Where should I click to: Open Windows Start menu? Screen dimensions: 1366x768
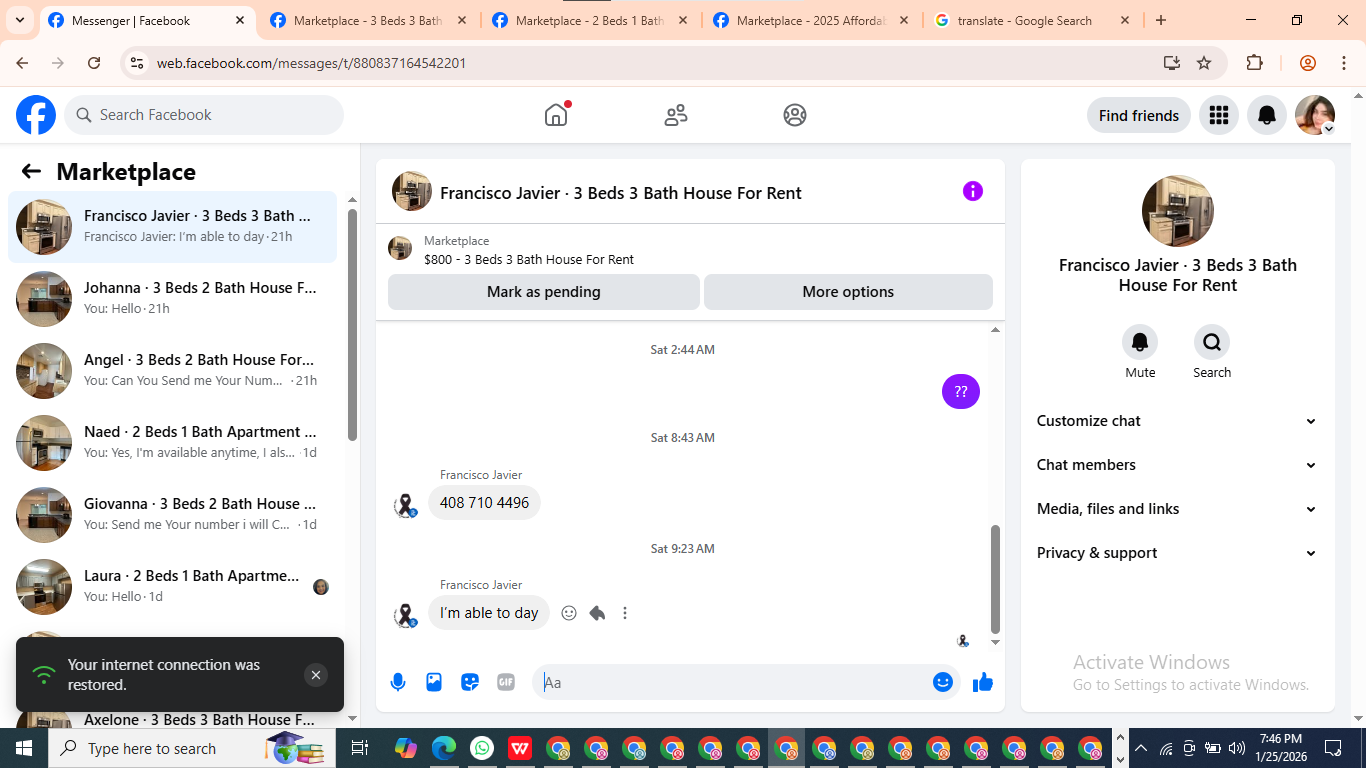coord(23,748)
